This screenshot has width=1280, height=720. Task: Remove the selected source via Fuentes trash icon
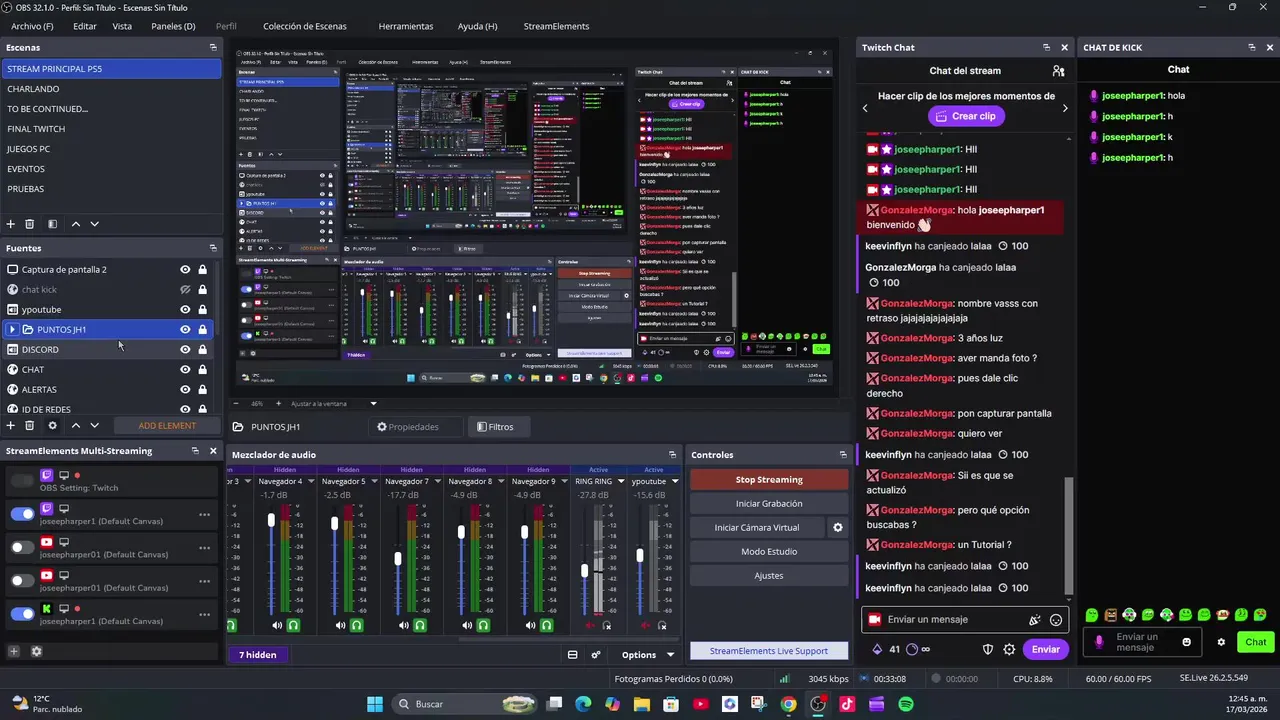click(x=30, y=425)
